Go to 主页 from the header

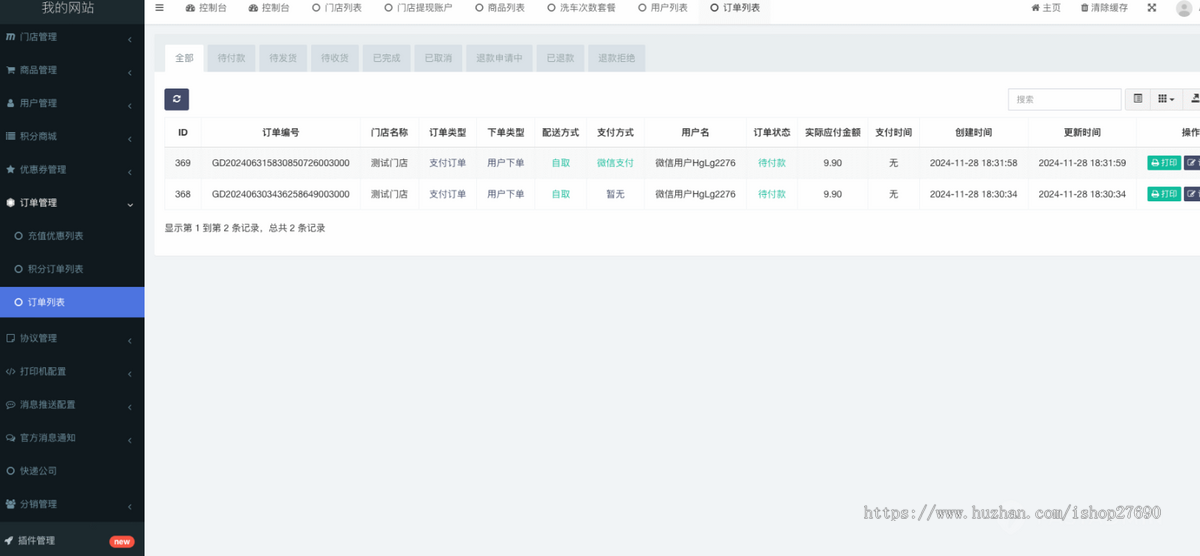[x=1046, y=8]
